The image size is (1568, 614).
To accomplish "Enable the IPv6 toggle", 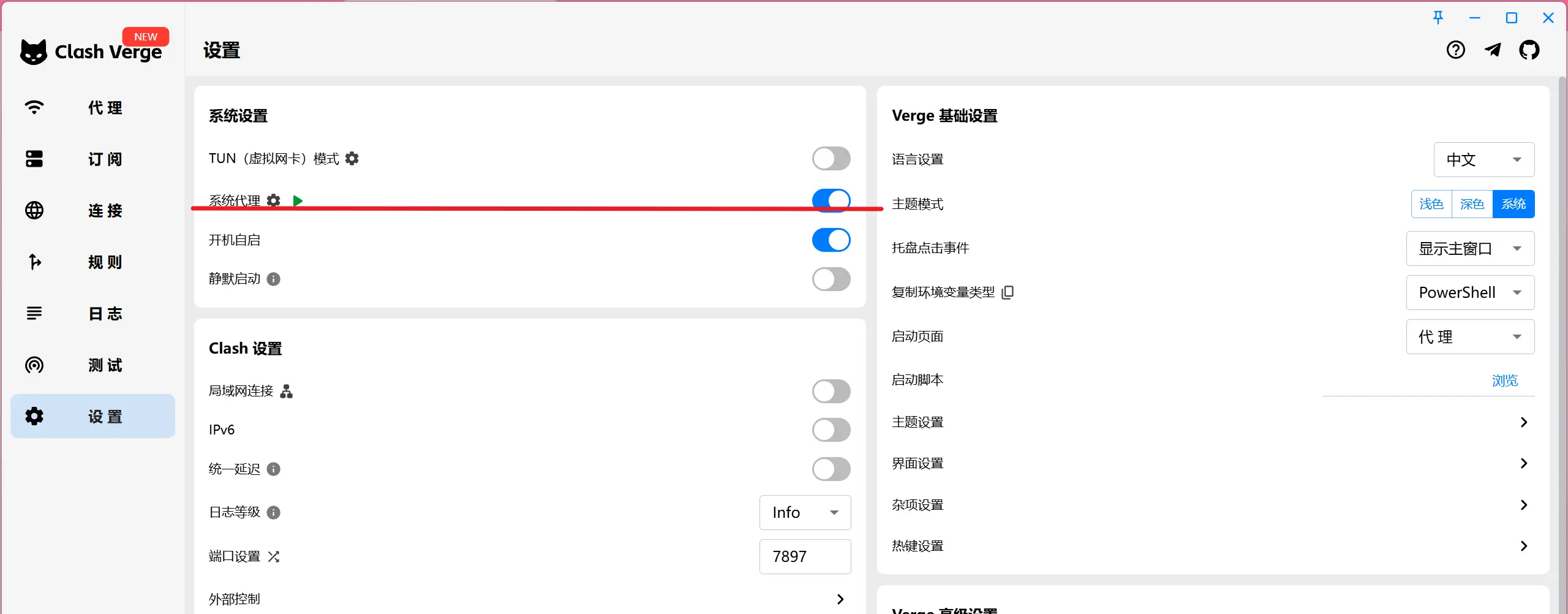I will click(x=831, y=430).
